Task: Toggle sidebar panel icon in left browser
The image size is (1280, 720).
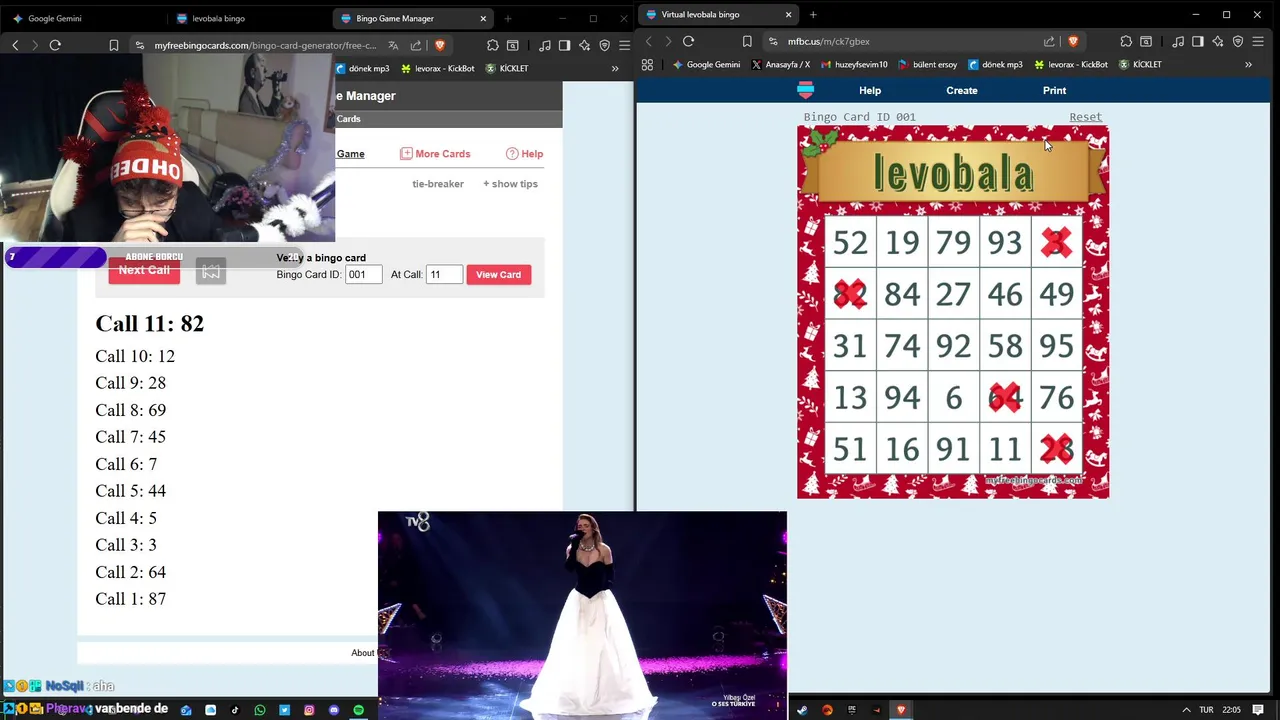Action: coord(565,45)
